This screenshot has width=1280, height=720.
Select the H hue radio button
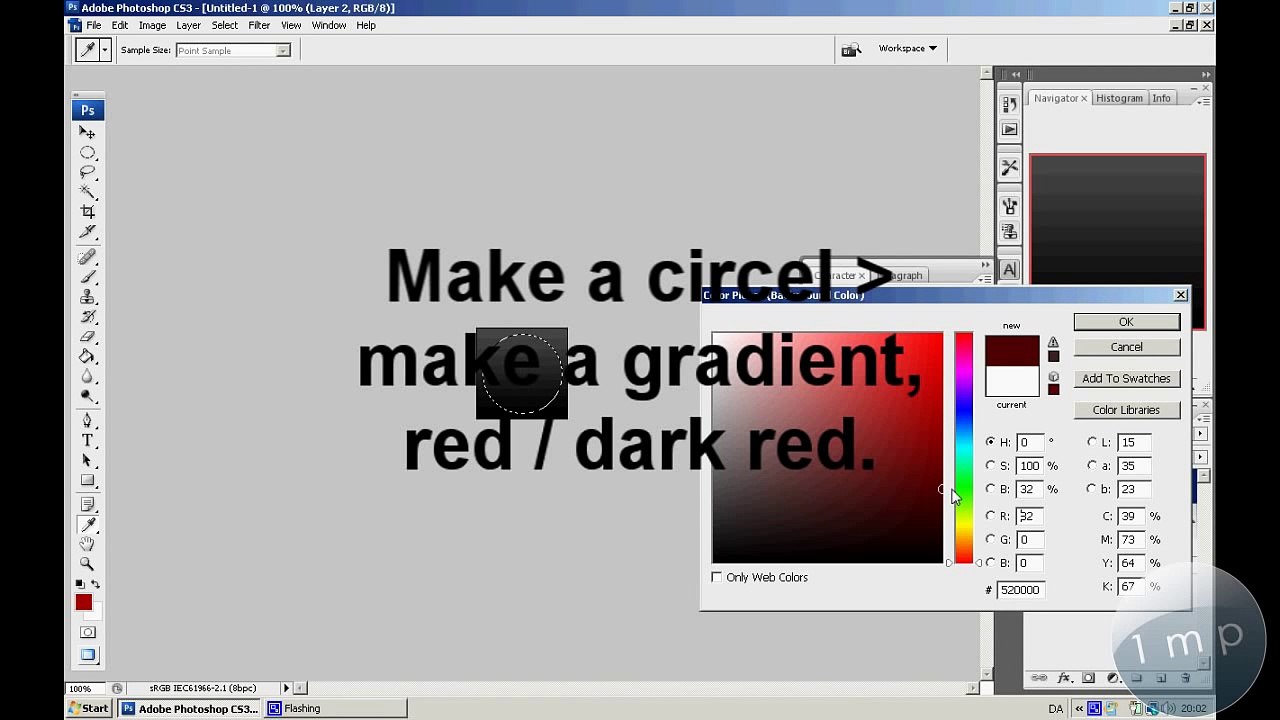pos(990,442)
